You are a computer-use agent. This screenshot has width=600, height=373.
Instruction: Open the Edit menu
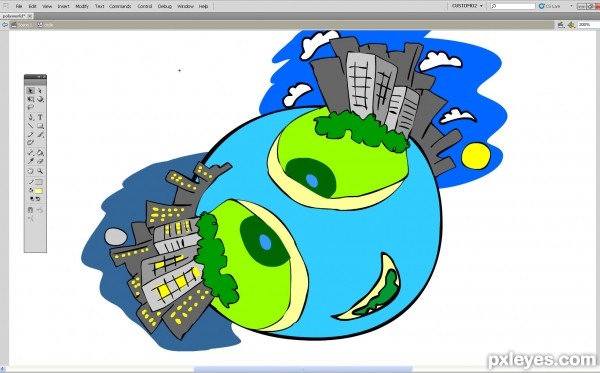click(33, 7)
